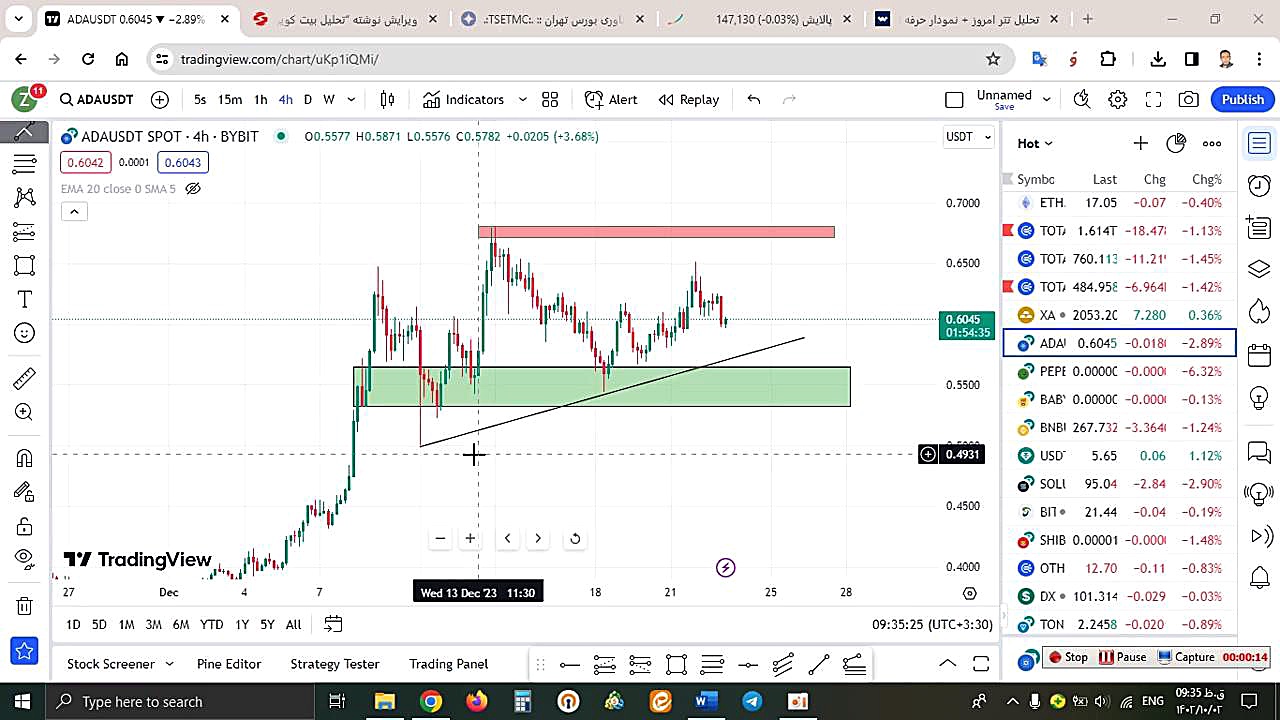Select the rectangle shapes tool
The height and width of the screenshot is (720, 1280).
(x=25, y=266)
